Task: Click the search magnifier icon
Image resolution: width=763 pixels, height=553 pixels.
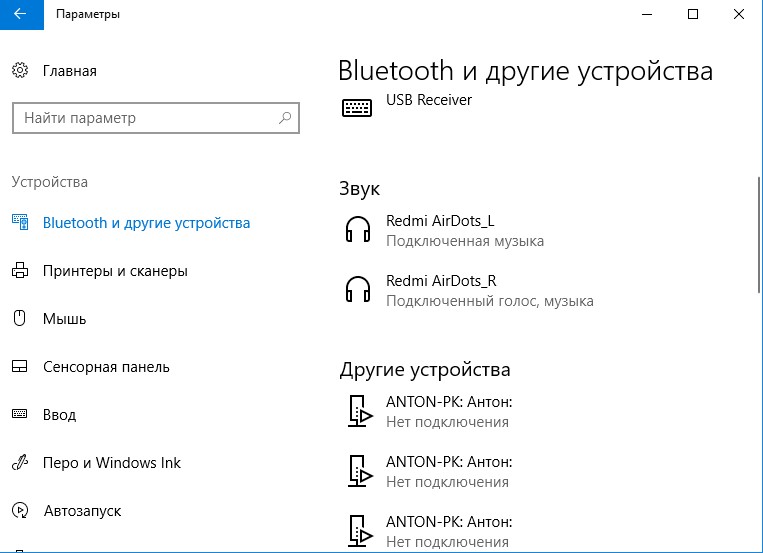Action: click(285, 118)
